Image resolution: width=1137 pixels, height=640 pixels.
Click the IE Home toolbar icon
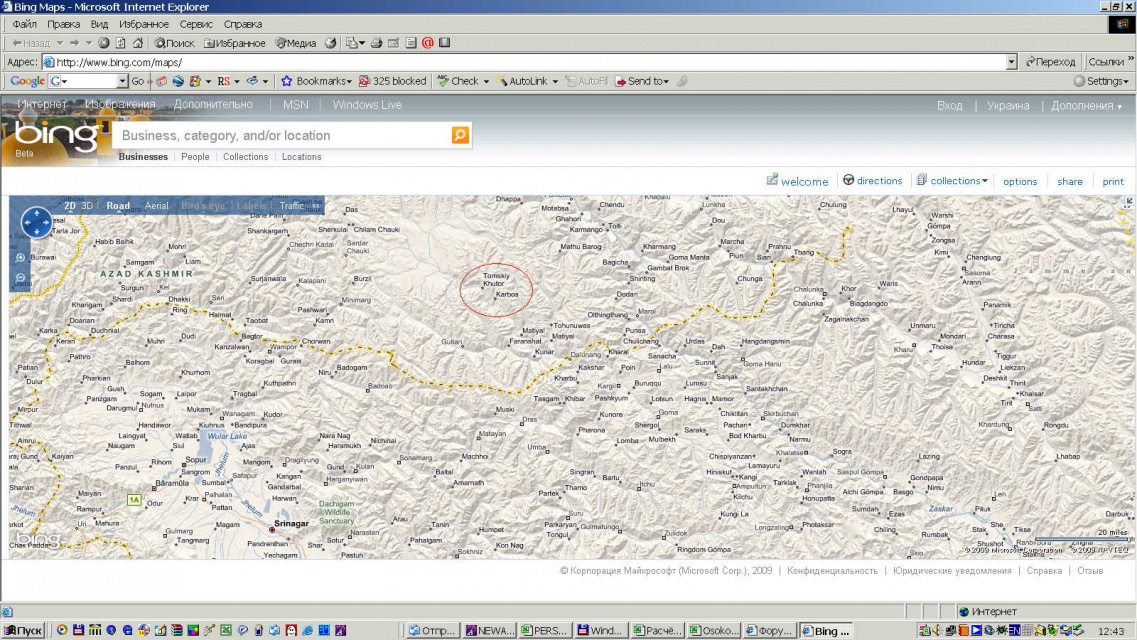pyautogui.click(x=136, y=43)
